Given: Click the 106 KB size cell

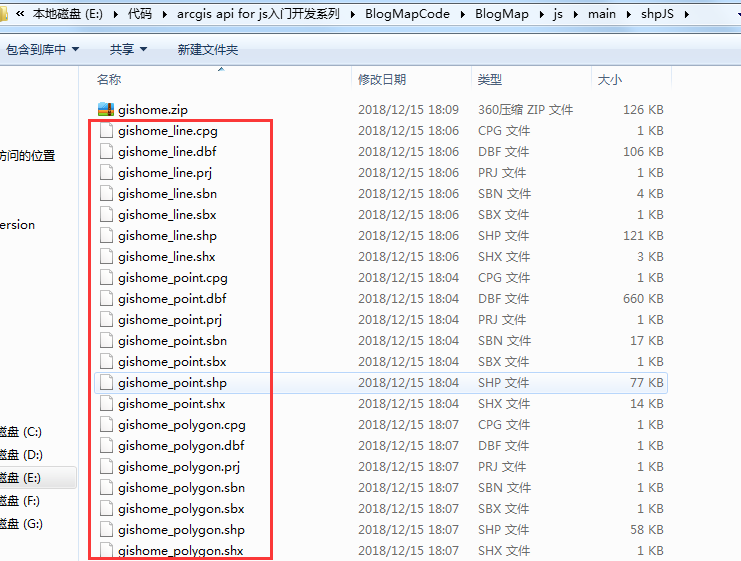Looking at the screenshot, I should coord(643,152).
